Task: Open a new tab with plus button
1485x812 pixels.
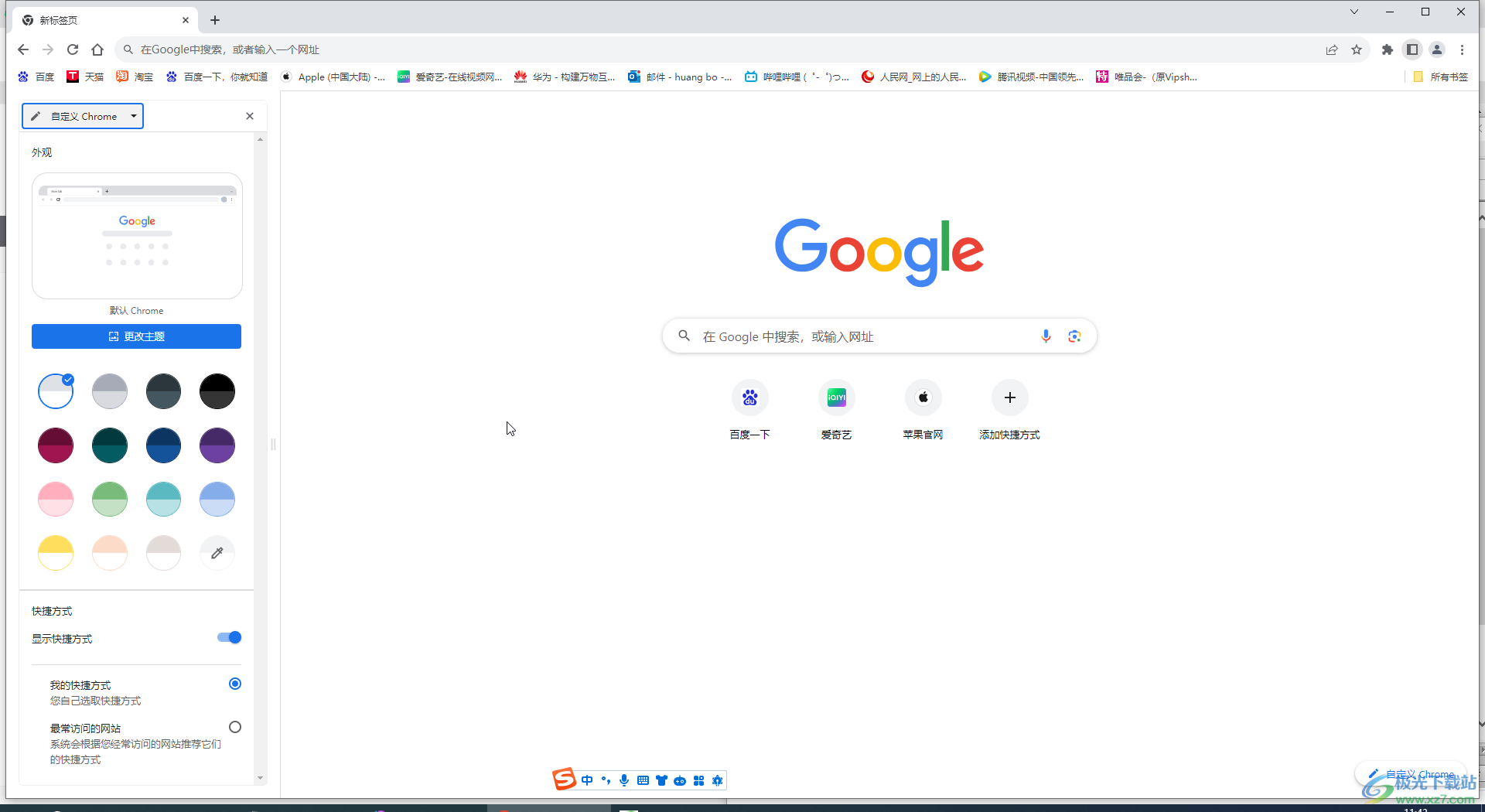Action: pyautogui.click(x=215, y=20)
